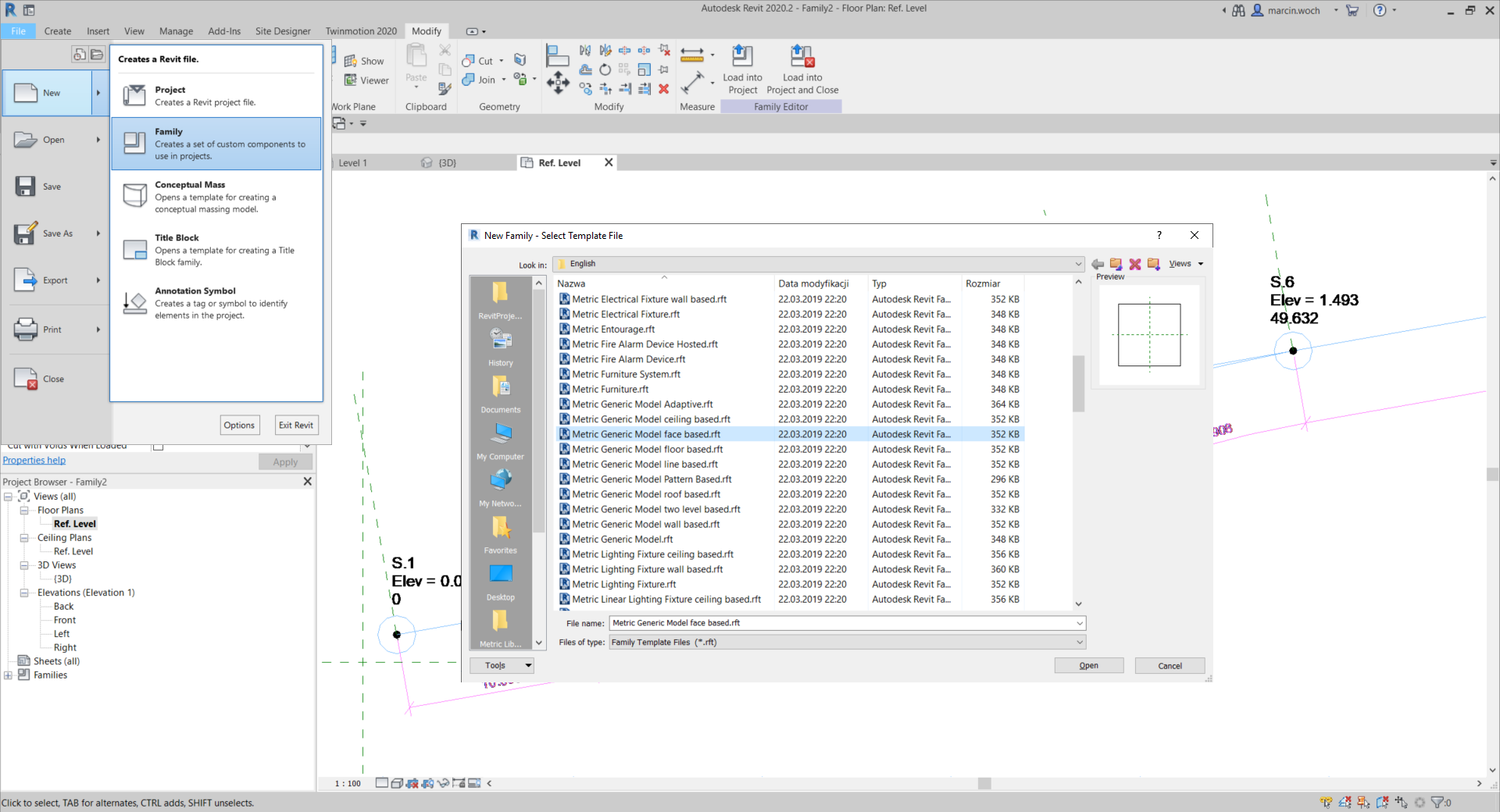Viewport: 1500px width, 812px height.
Task: Click Cancel in the template dialog
Action: pos(1170,666)
